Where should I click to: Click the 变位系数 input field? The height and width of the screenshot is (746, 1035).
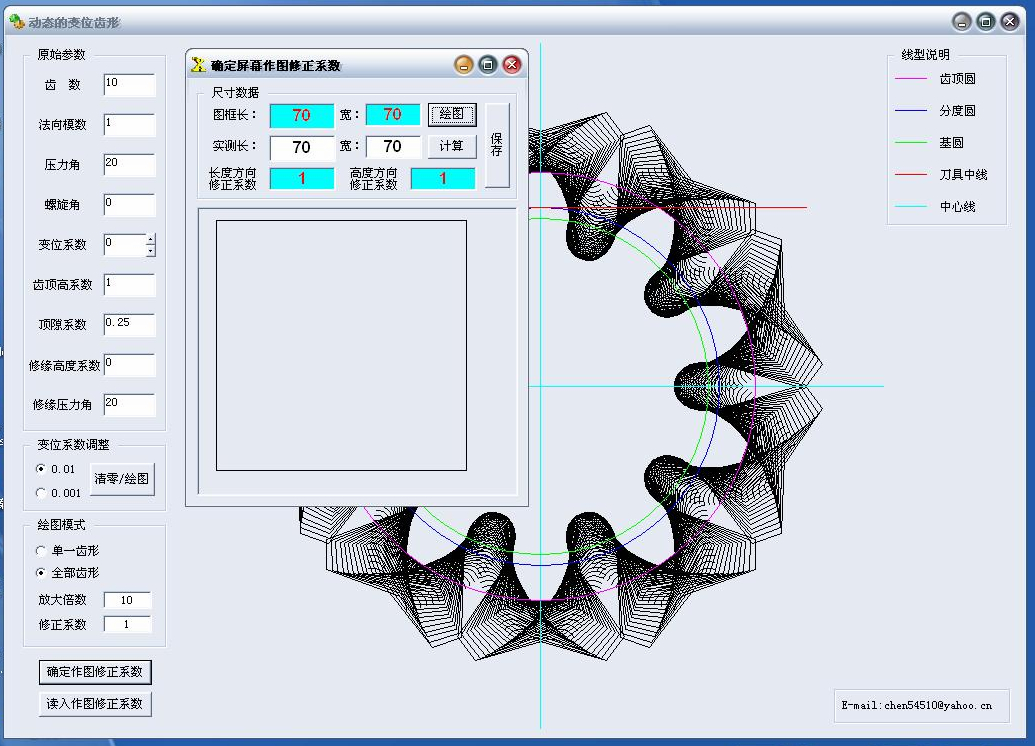125,245
